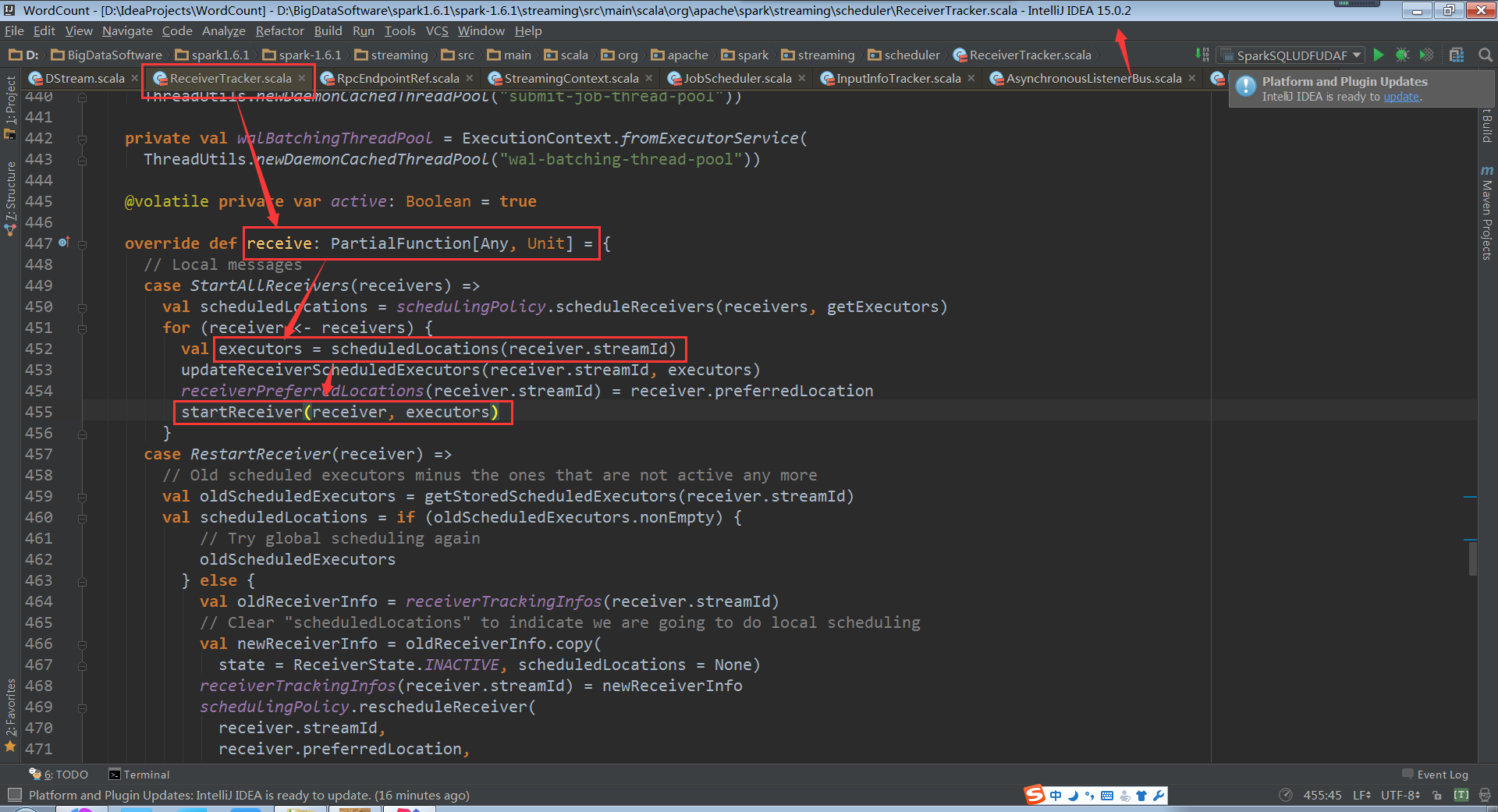Switch to the StreamingContext.scala tab
Viewport: 1498px width, 812px height.
coord(571,78)
